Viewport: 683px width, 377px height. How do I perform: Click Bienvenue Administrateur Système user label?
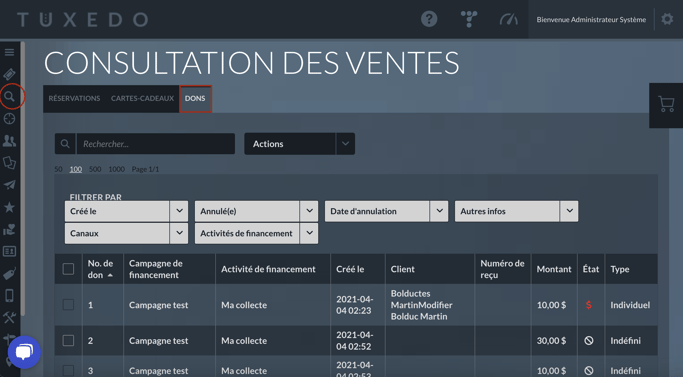591,20
